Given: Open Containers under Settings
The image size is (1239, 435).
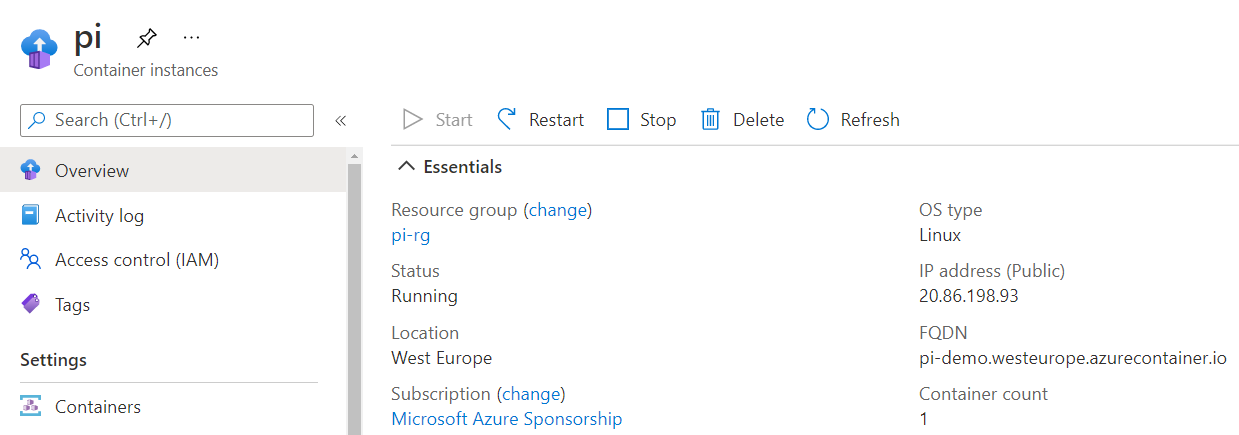Looking at the screenshot, I should (97, 407).
